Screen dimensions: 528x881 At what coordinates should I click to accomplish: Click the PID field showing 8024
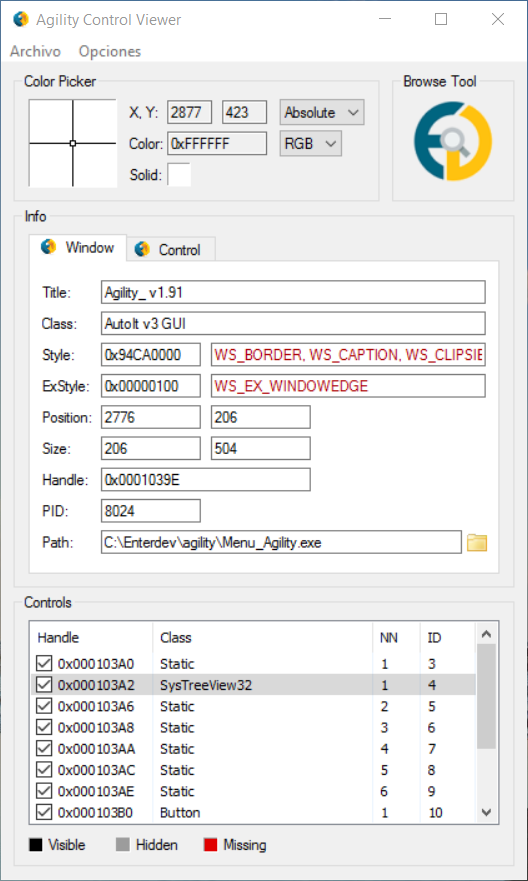pos(151,511)
